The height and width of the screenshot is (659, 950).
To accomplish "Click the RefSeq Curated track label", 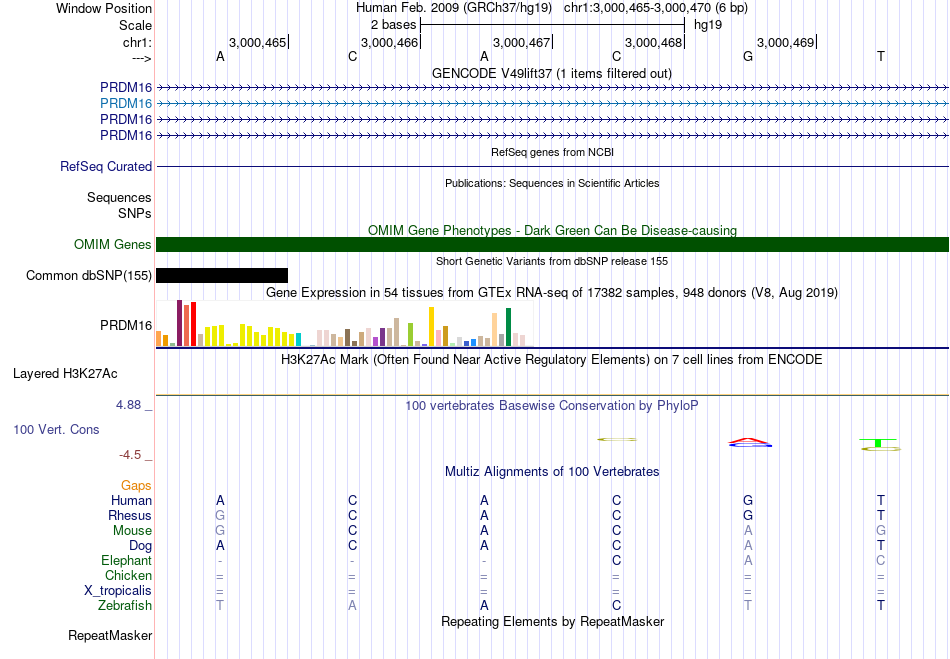I will pyautogui.click(x=106, y=167).
